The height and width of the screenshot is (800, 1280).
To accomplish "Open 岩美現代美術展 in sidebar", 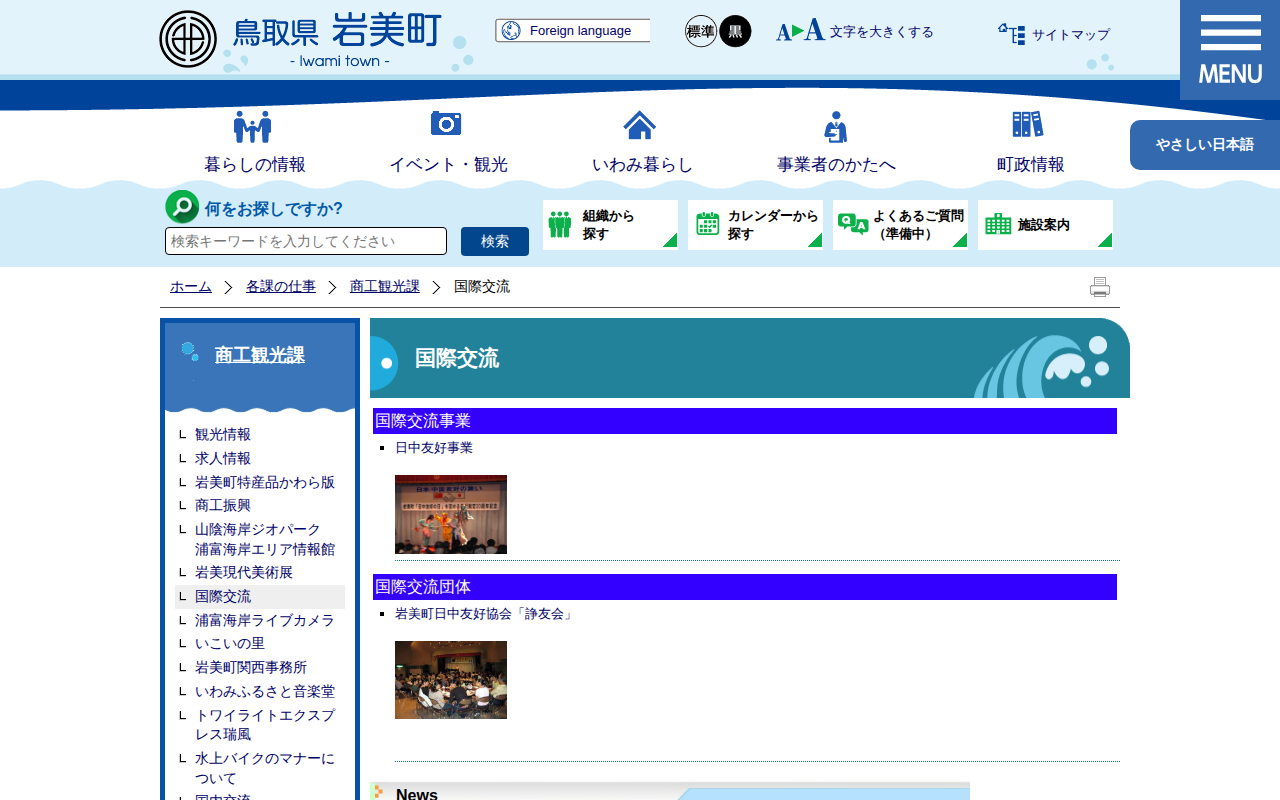I will [x=244, y=573].
